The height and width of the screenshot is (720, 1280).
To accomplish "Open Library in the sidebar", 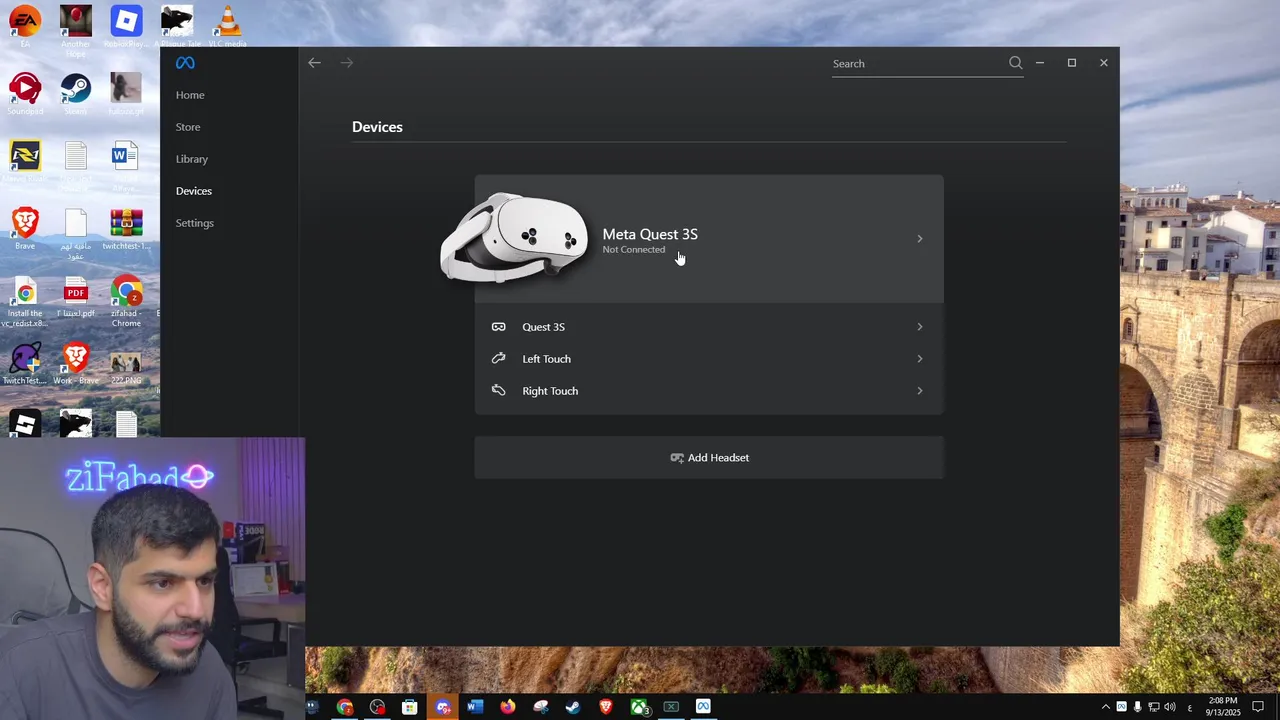I will 192,159.
